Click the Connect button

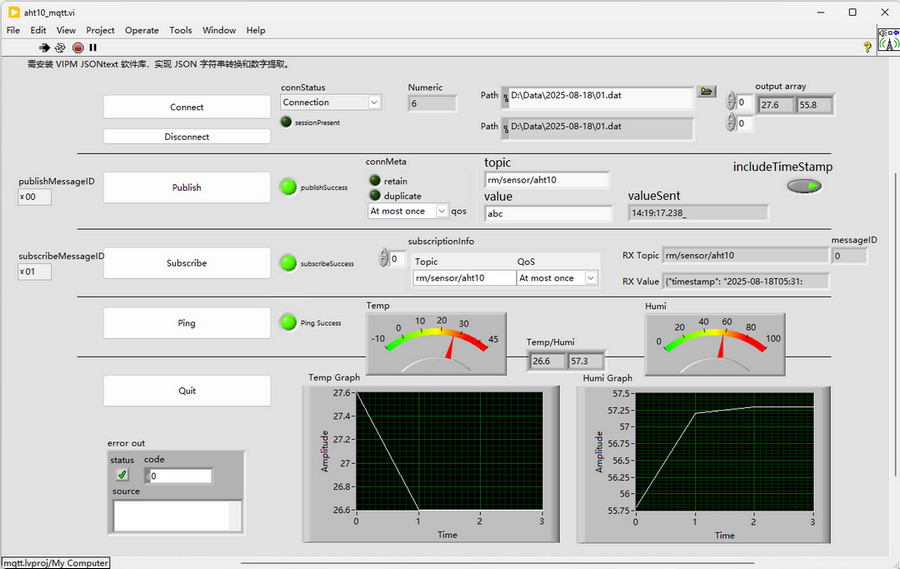[x=187, y=107]
